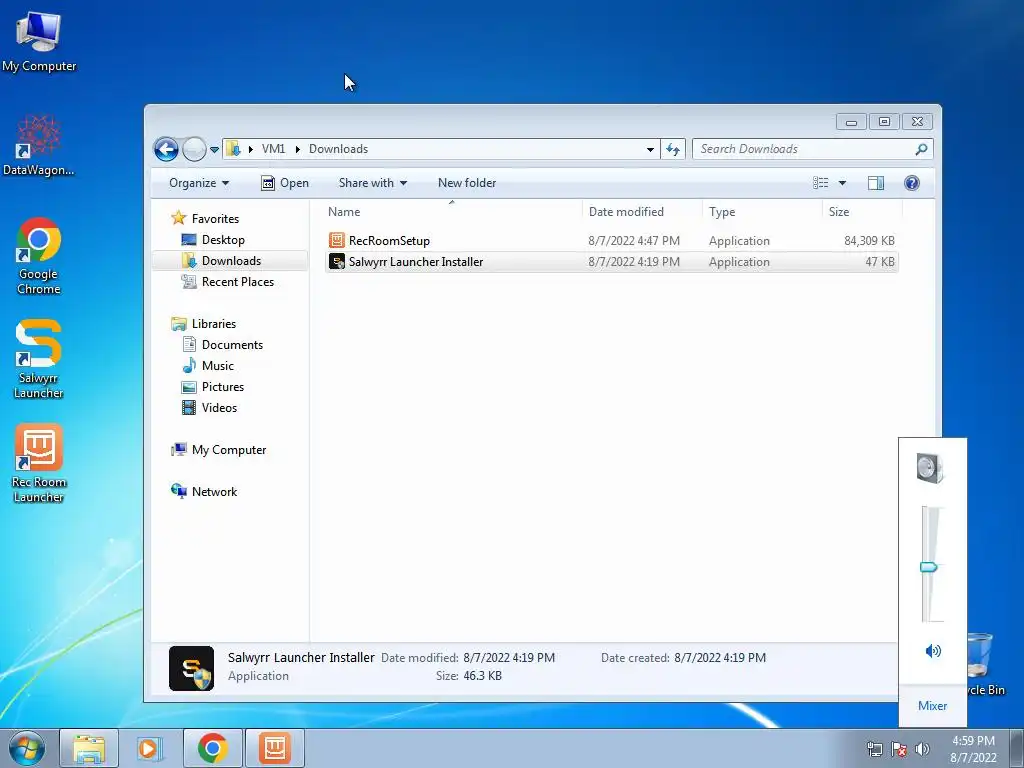The width and height of the screenshot is (1024, 768).
Task: Click the forward navigation button
Action: (194, 150)
